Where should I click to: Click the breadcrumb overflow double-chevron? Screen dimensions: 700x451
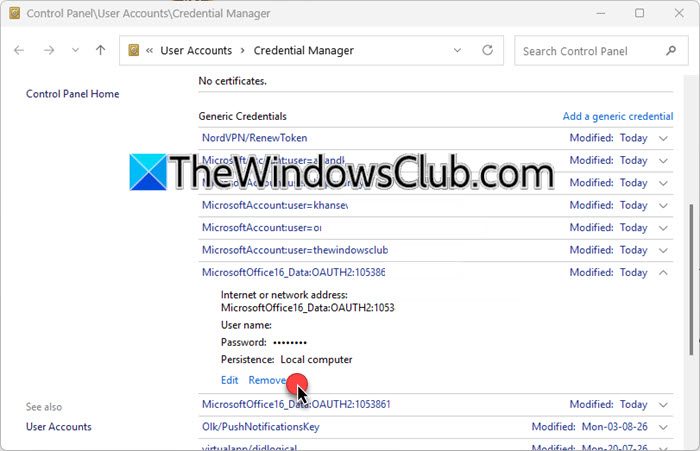tap(149, 50)
